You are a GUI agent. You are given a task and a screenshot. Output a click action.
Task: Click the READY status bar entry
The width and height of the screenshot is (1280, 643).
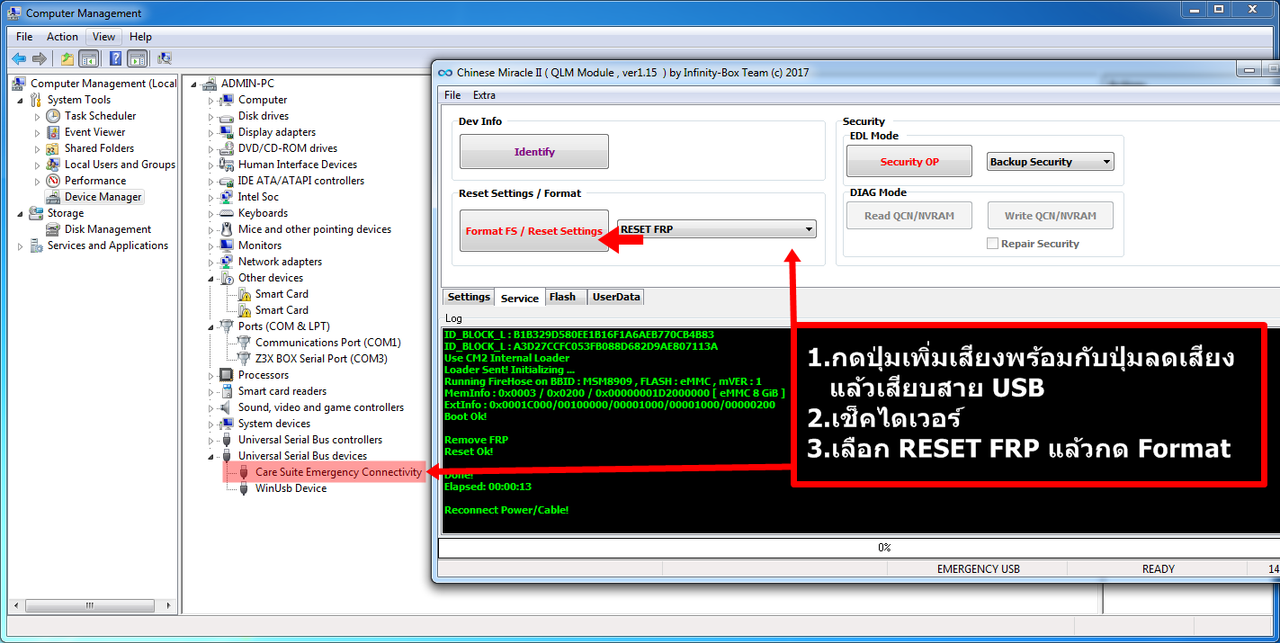click(1158, 569)
